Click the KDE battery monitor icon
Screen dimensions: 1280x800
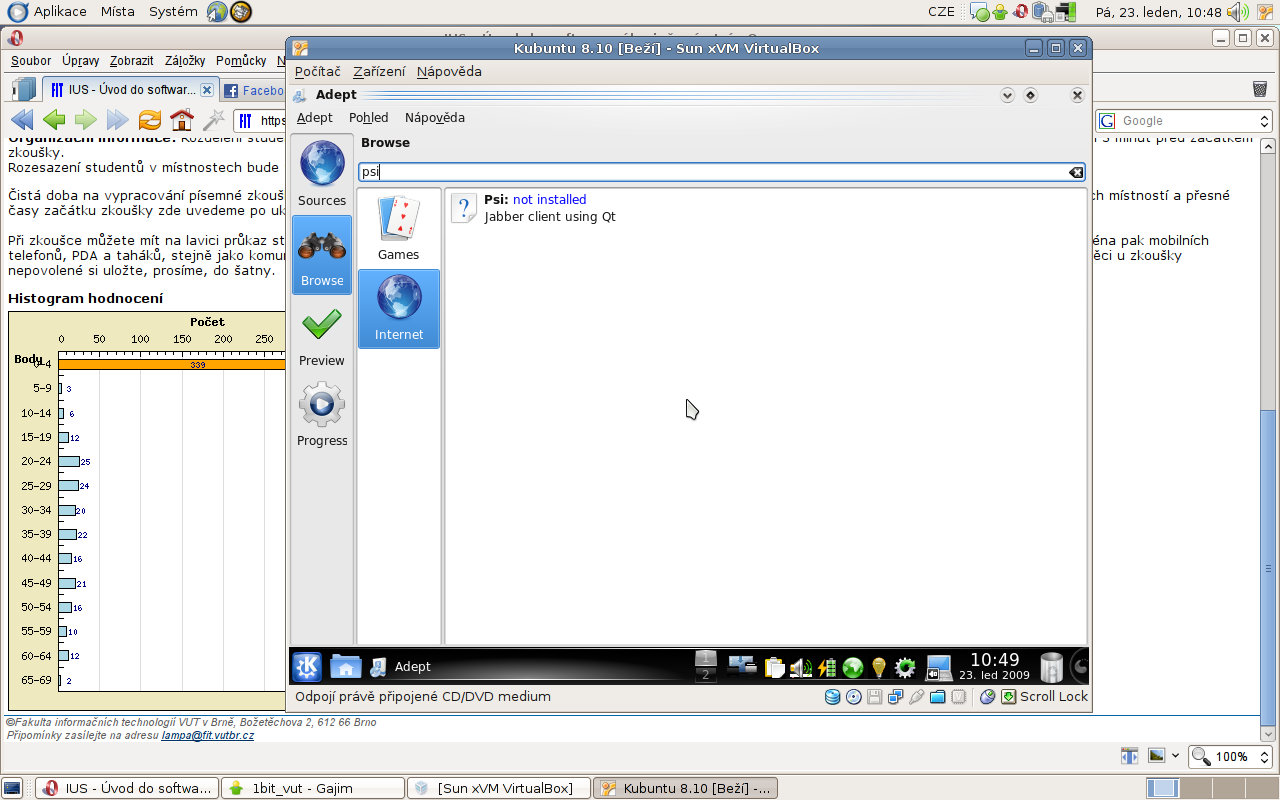[826, 667]
